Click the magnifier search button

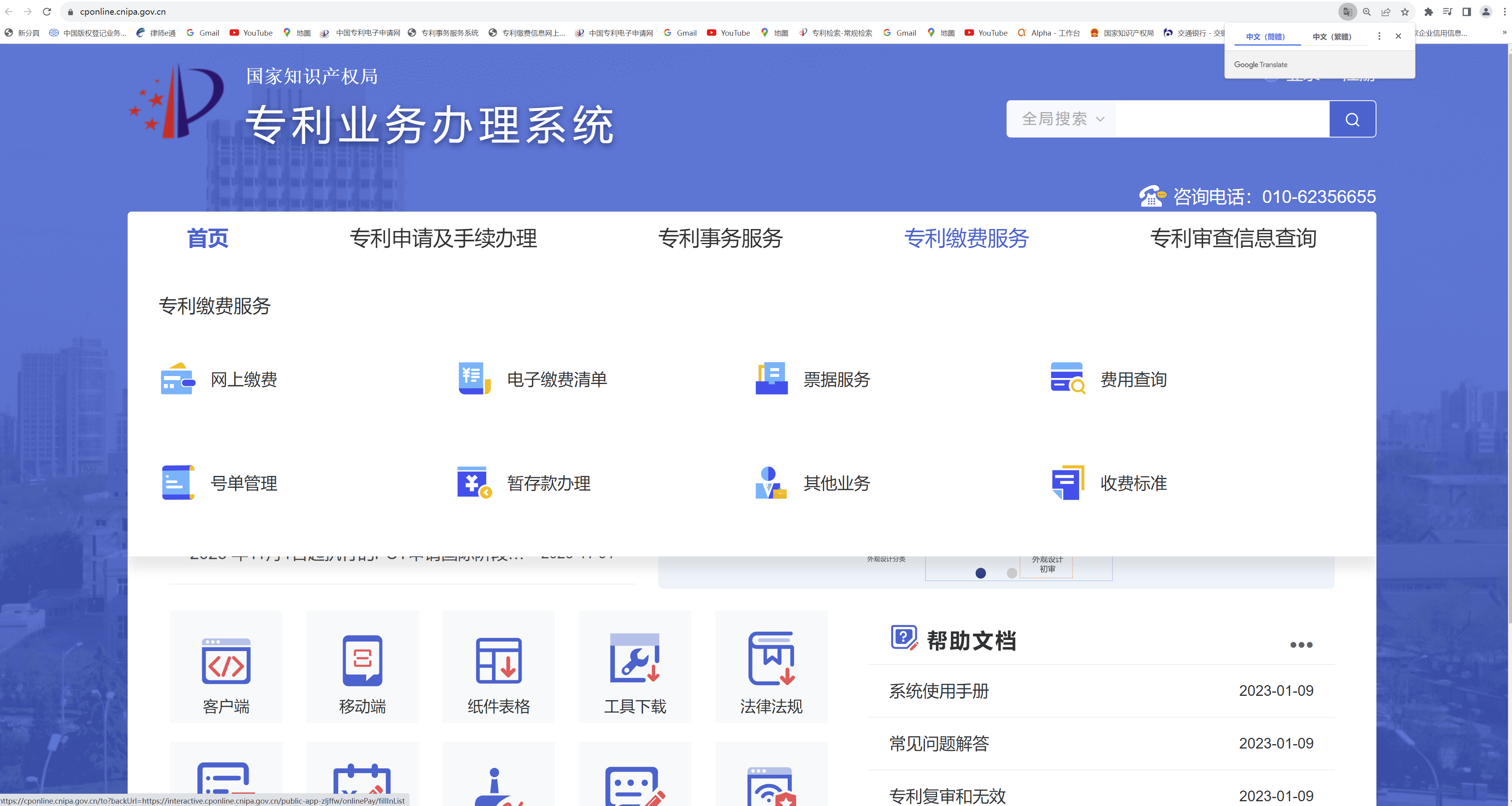pyautogui.click(x=1352, y=119)
